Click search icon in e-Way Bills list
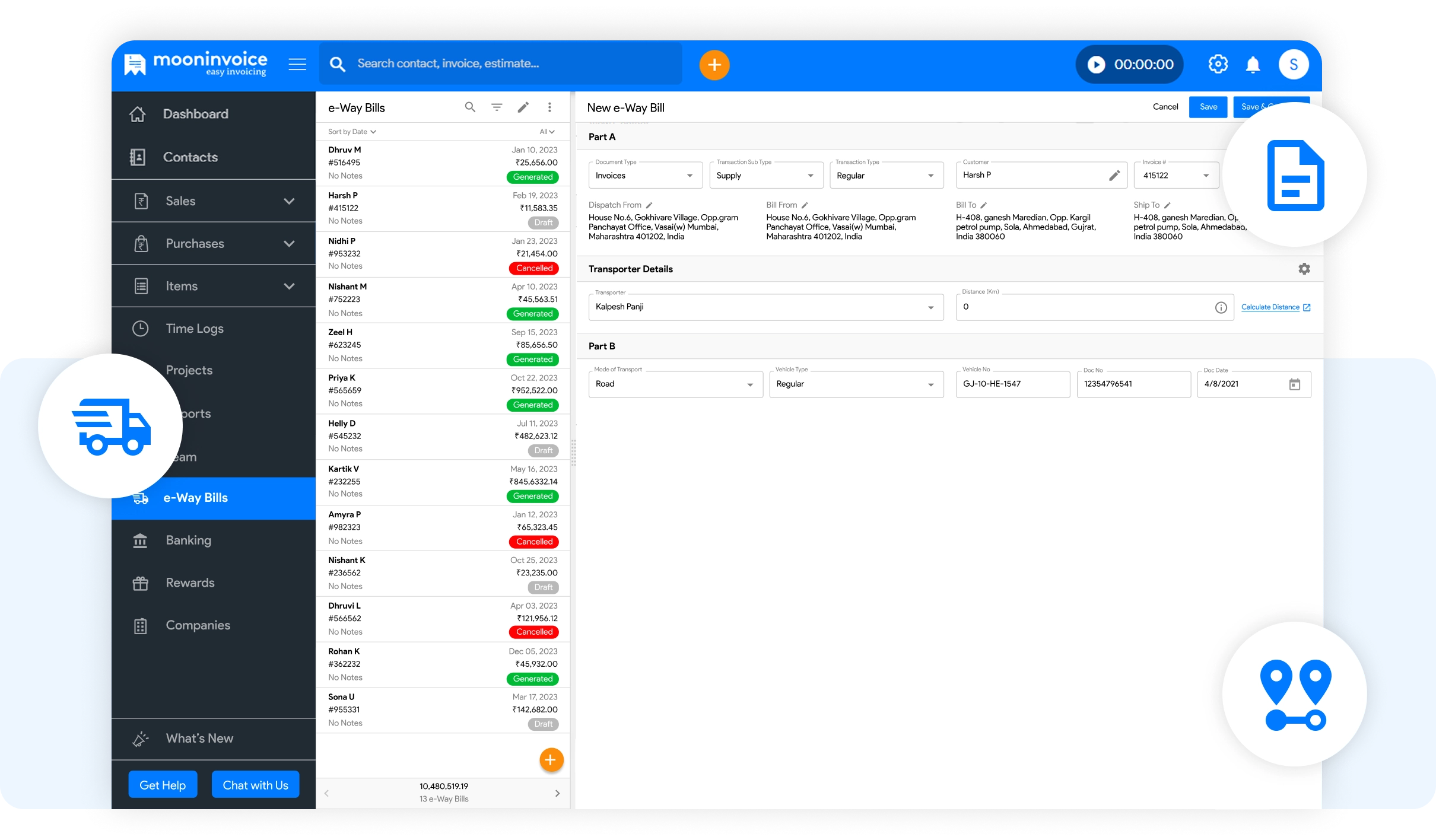 (470, 107)
